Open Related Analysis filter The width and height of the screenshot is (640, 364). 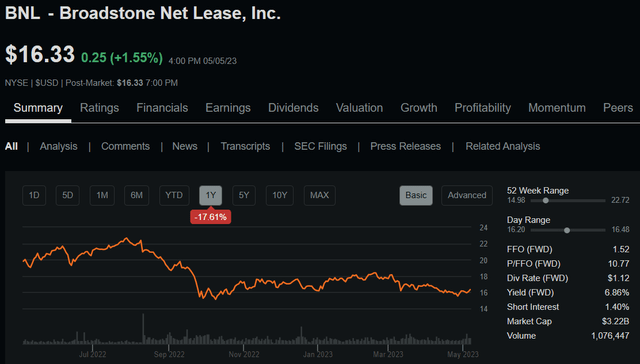(502, 146)
